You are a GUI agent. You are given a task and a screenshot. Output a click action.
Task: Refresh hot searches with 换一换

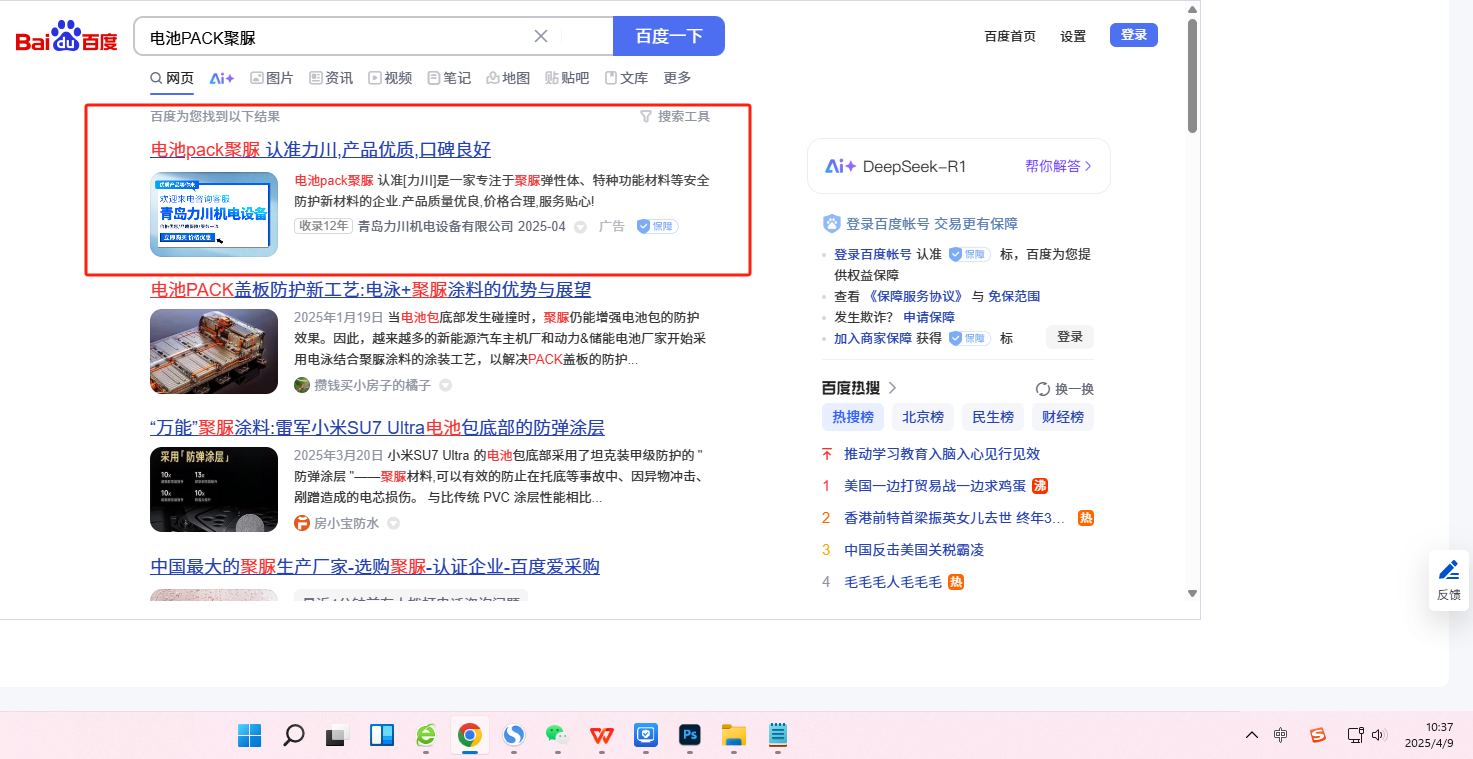(1065, 389)
